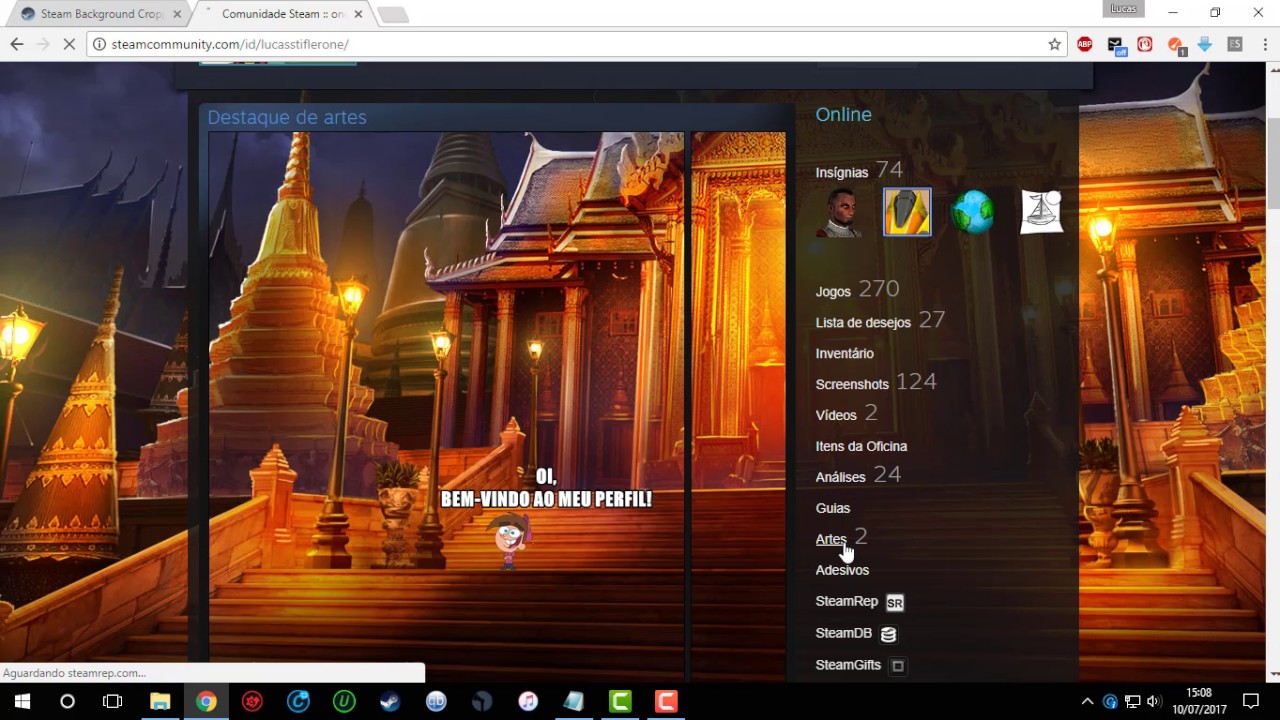The width and height of the screenshot is (1280, 720).
Task: Open File Explorer from the taskbar
Action: coord(160,701)
